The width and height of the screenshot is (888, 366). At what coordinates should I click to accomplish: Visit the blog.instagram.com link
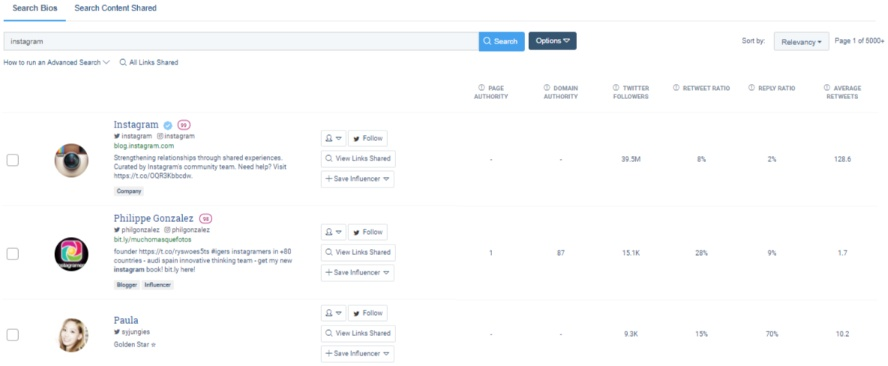click(144, 146)
